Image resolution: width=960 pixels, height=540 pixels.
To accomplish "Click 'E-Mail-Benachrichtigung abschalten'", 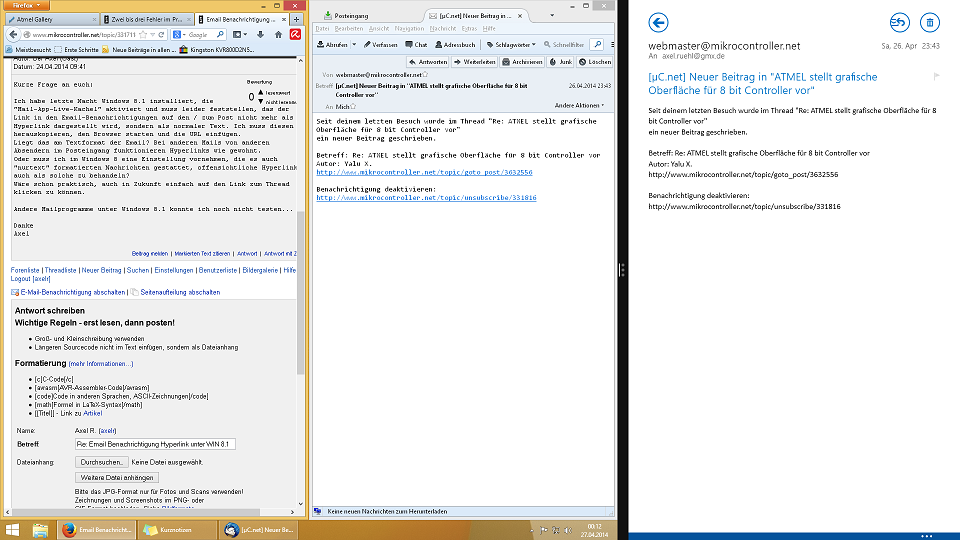I will coord(72,293).
